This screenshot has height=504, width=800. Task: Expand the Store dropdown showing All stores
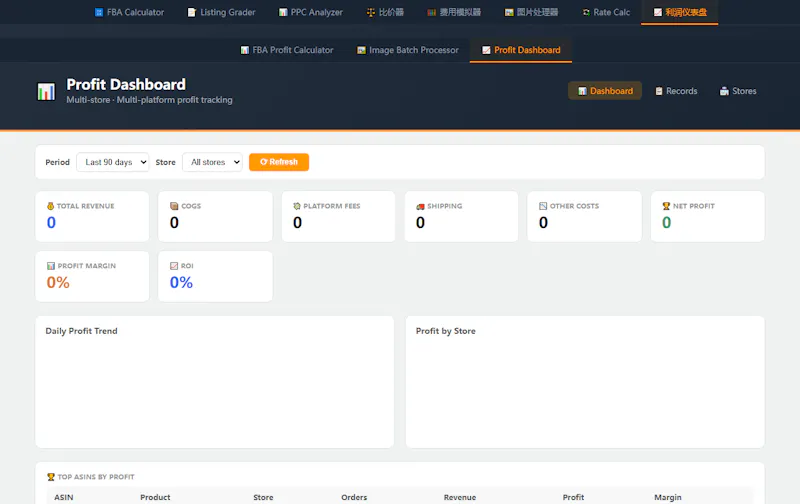pyautogui.click(x=212, y=162)
